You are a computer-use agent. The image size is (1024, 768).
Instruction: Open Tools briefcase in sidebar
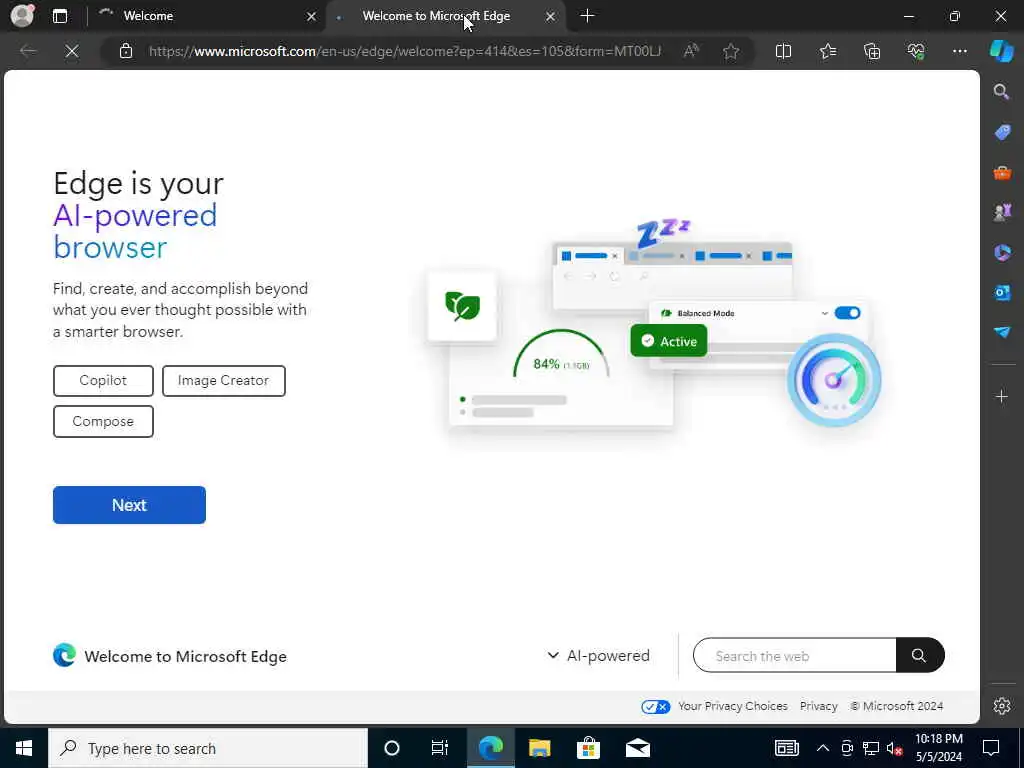[1002, 172]
